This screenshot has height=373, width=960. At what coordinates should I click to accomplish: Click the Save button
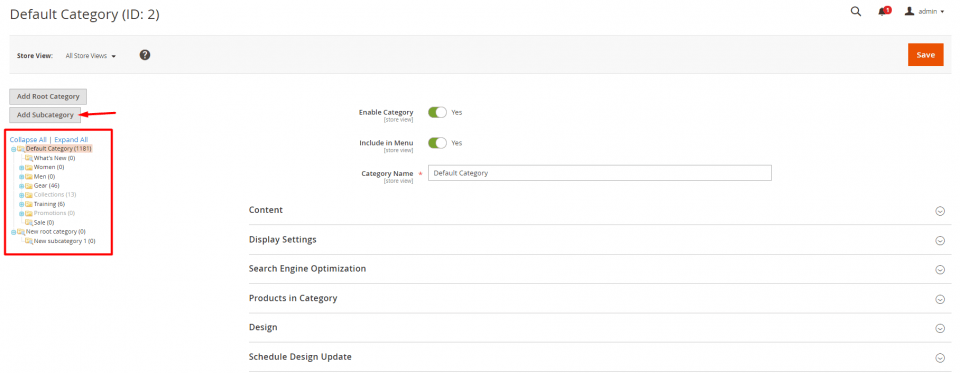click(x=926, y=55)
